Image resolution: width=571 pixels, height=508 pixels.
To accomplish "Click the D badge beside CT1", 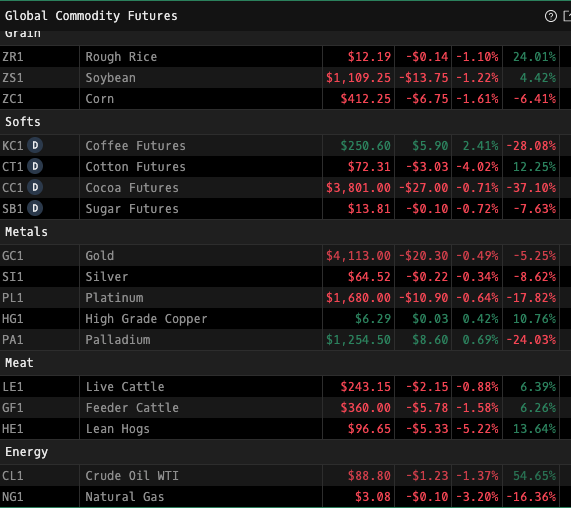I will [x=35, y=166].
